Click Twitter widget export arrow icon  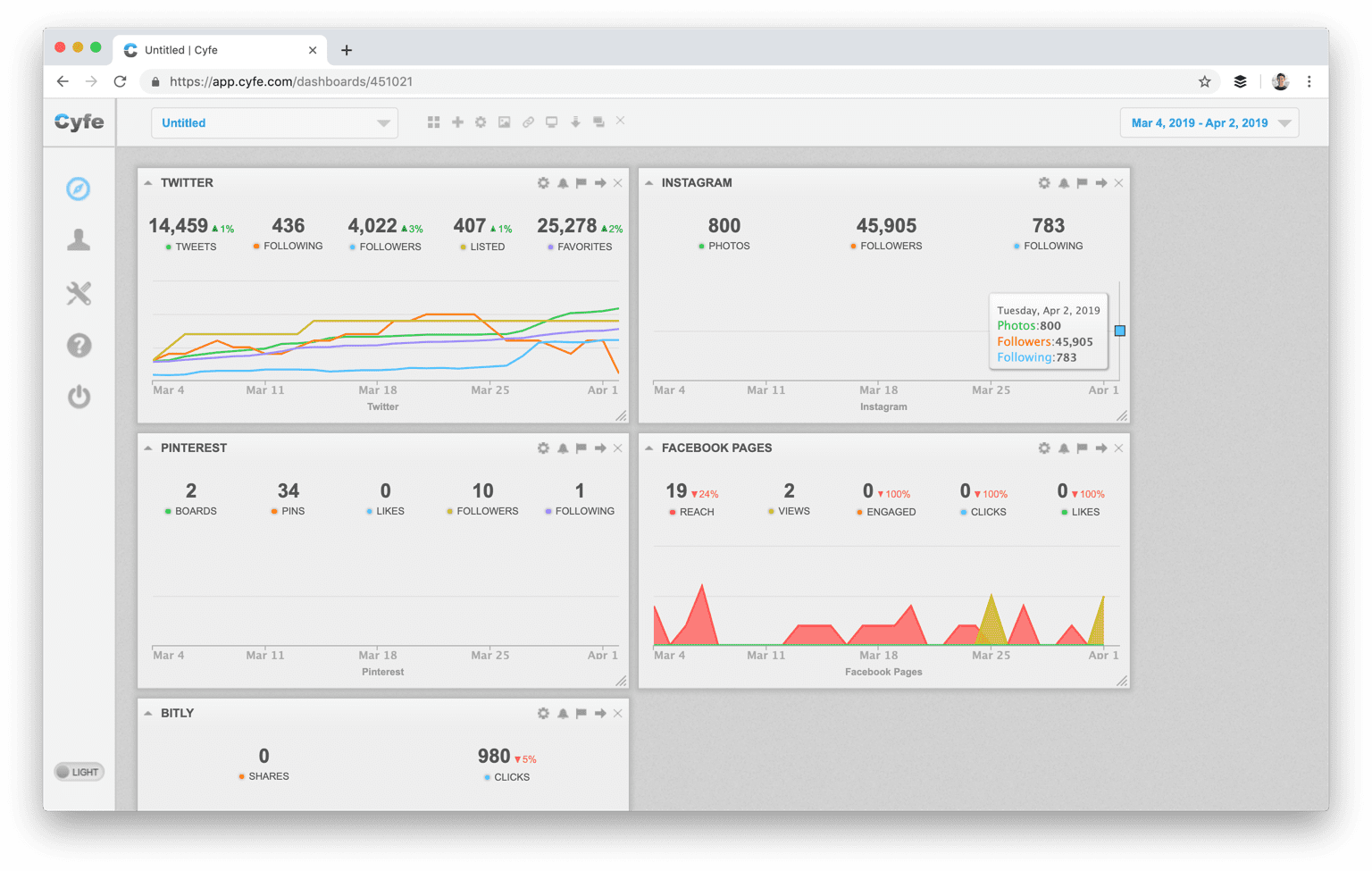600,183
